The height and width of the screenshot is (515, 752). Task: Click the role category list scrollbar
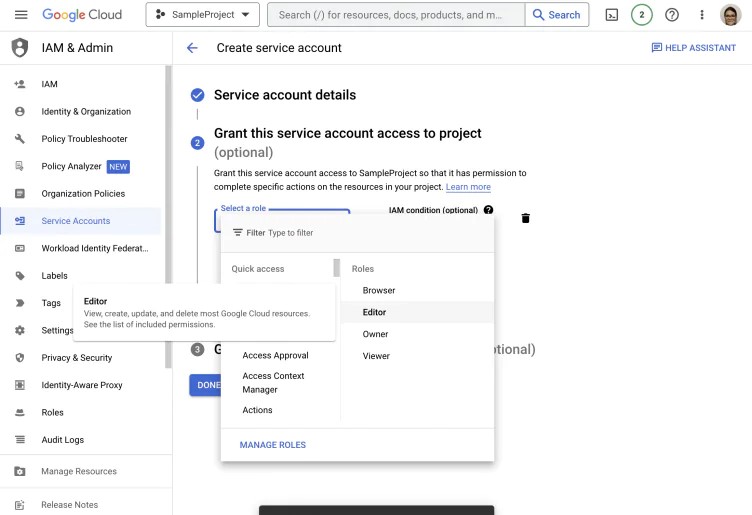click(x=336, y=268)
